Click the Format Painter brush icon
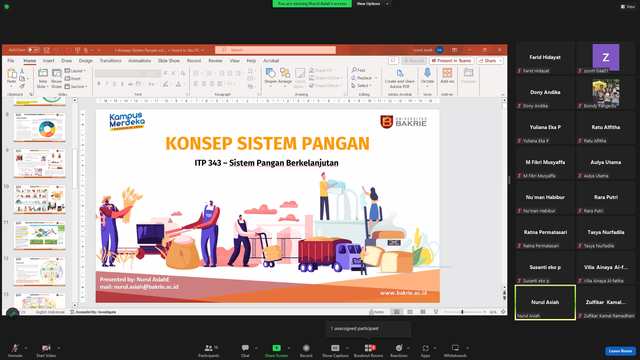Viewport: 640px width, 360px height. [22, 86]
